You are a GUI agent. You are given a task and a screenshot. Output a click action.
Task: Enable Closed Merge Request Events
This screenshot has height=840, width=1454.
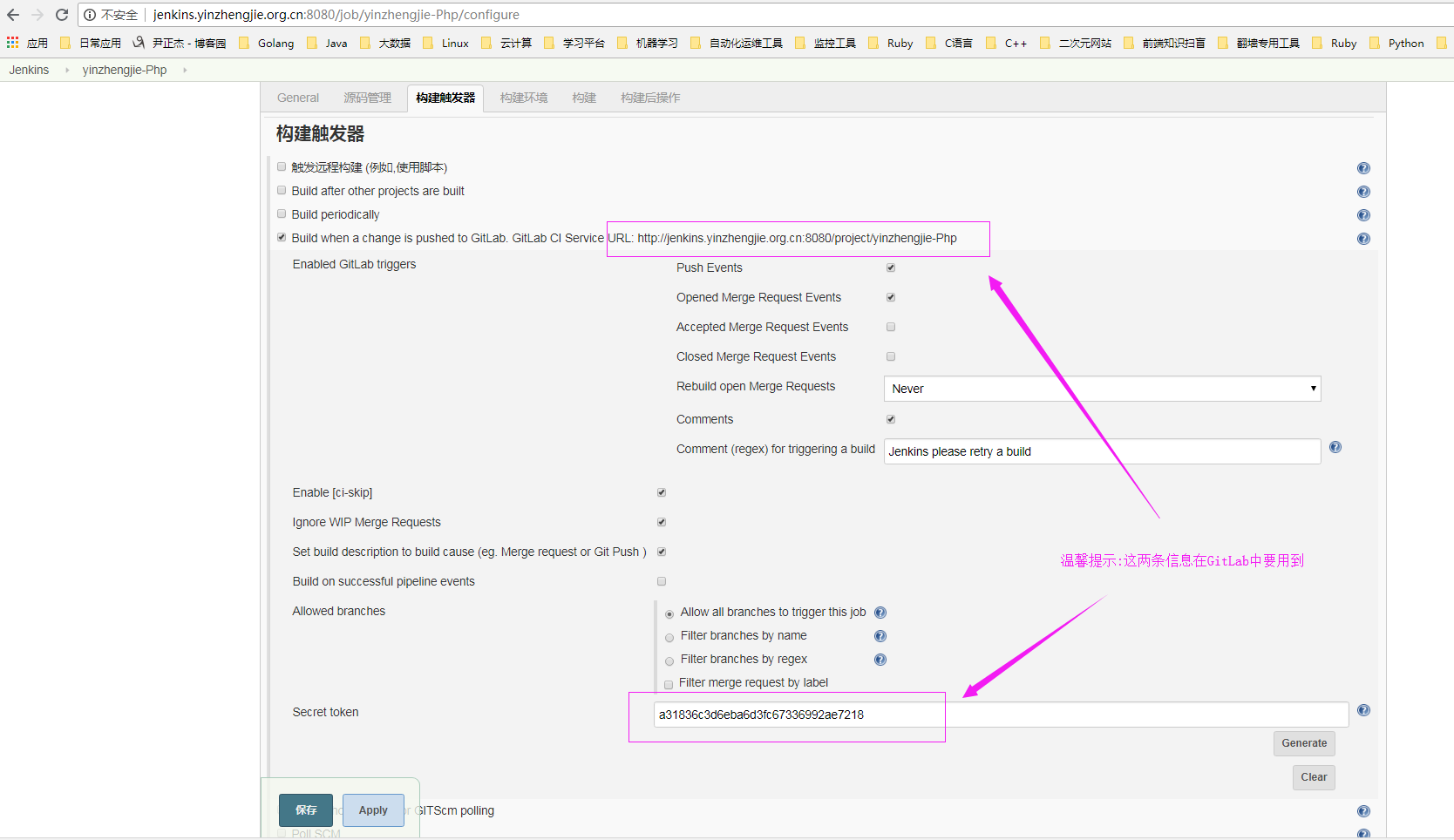[891, 356]
